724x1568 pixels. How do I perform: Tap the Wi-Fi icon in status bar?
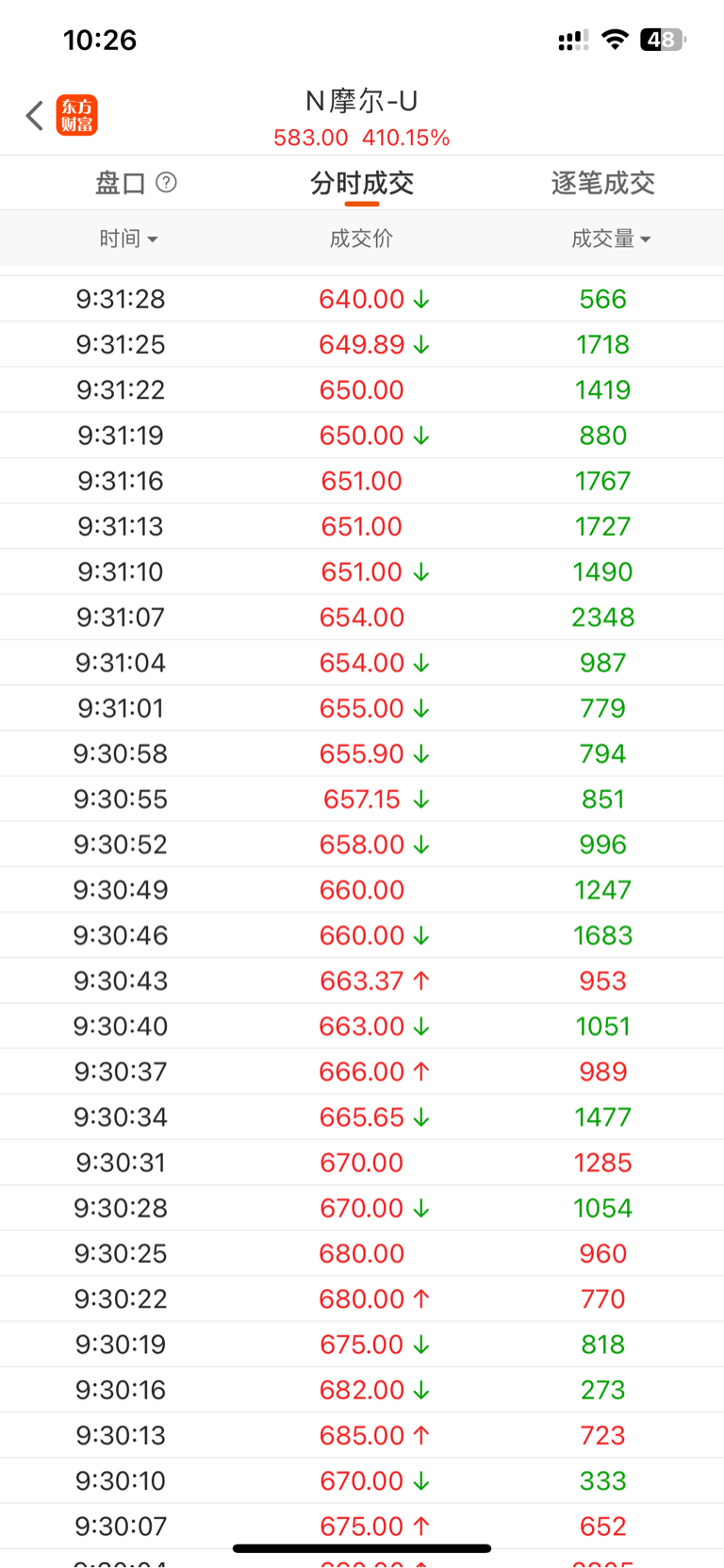(x=615, y=40)
